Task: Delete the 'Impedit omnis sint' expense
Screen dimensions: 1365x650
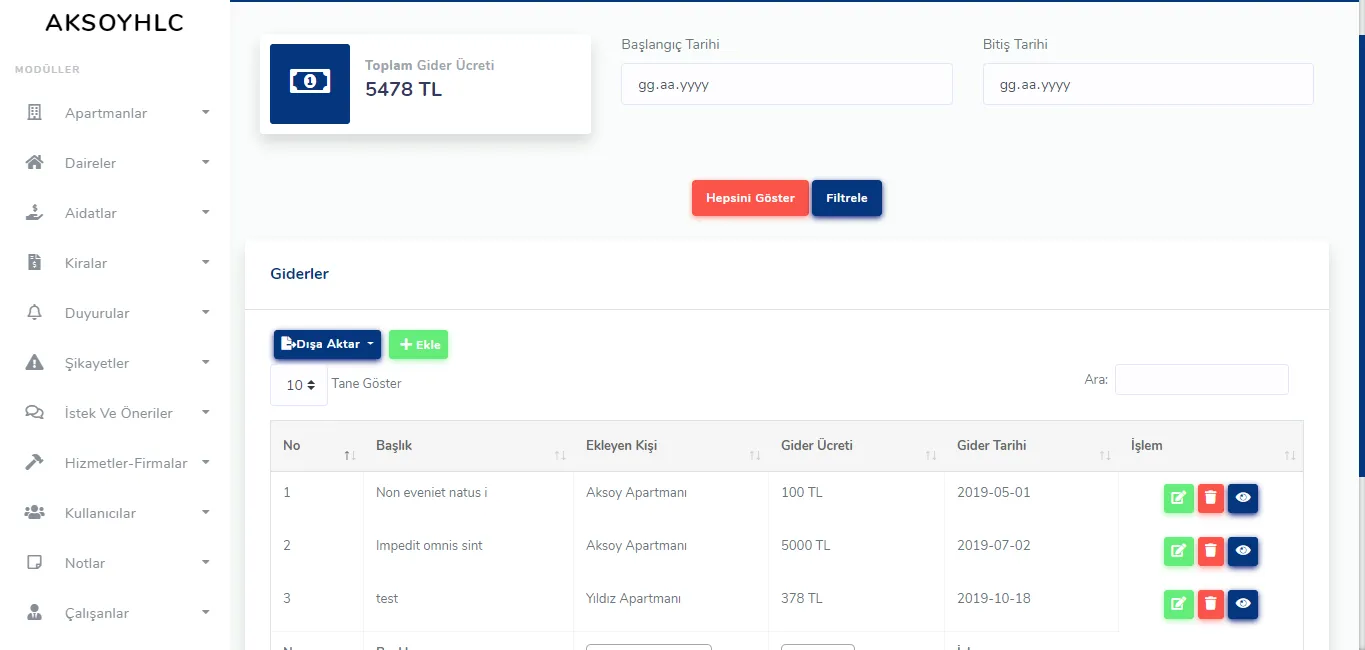Action: (1211, 551)
